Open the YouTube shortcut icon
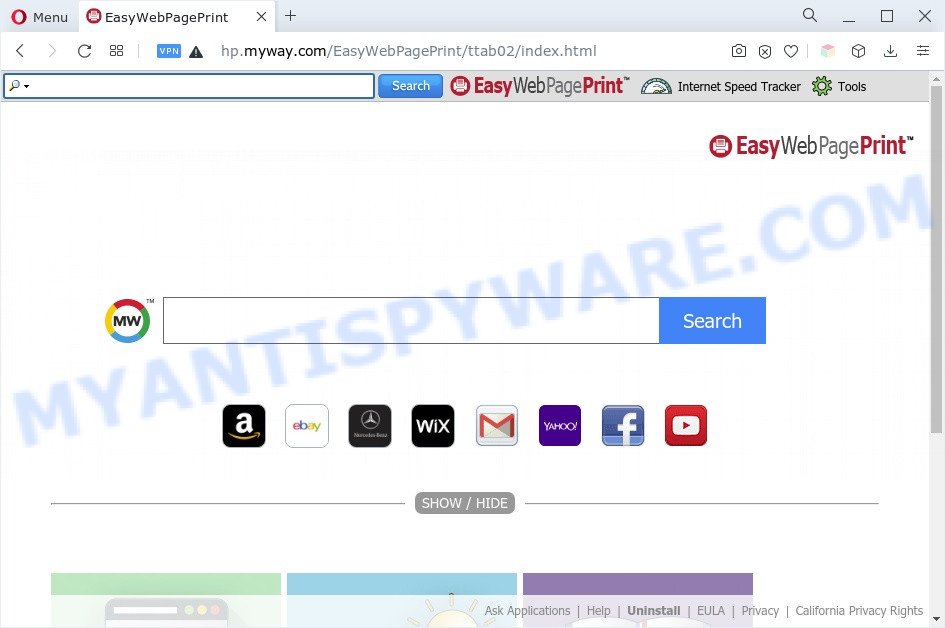This screenshot has height=628, width=945. click(x=686, y=426)
